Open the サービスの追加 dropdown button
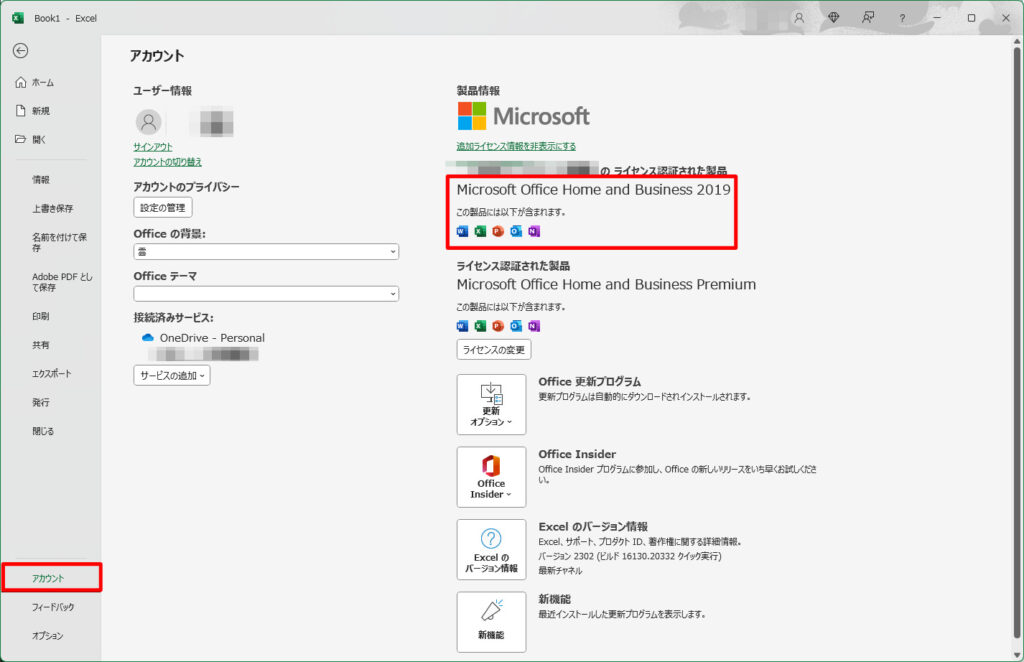This screenshot has width=1024, height=662. tap(172, 375)
